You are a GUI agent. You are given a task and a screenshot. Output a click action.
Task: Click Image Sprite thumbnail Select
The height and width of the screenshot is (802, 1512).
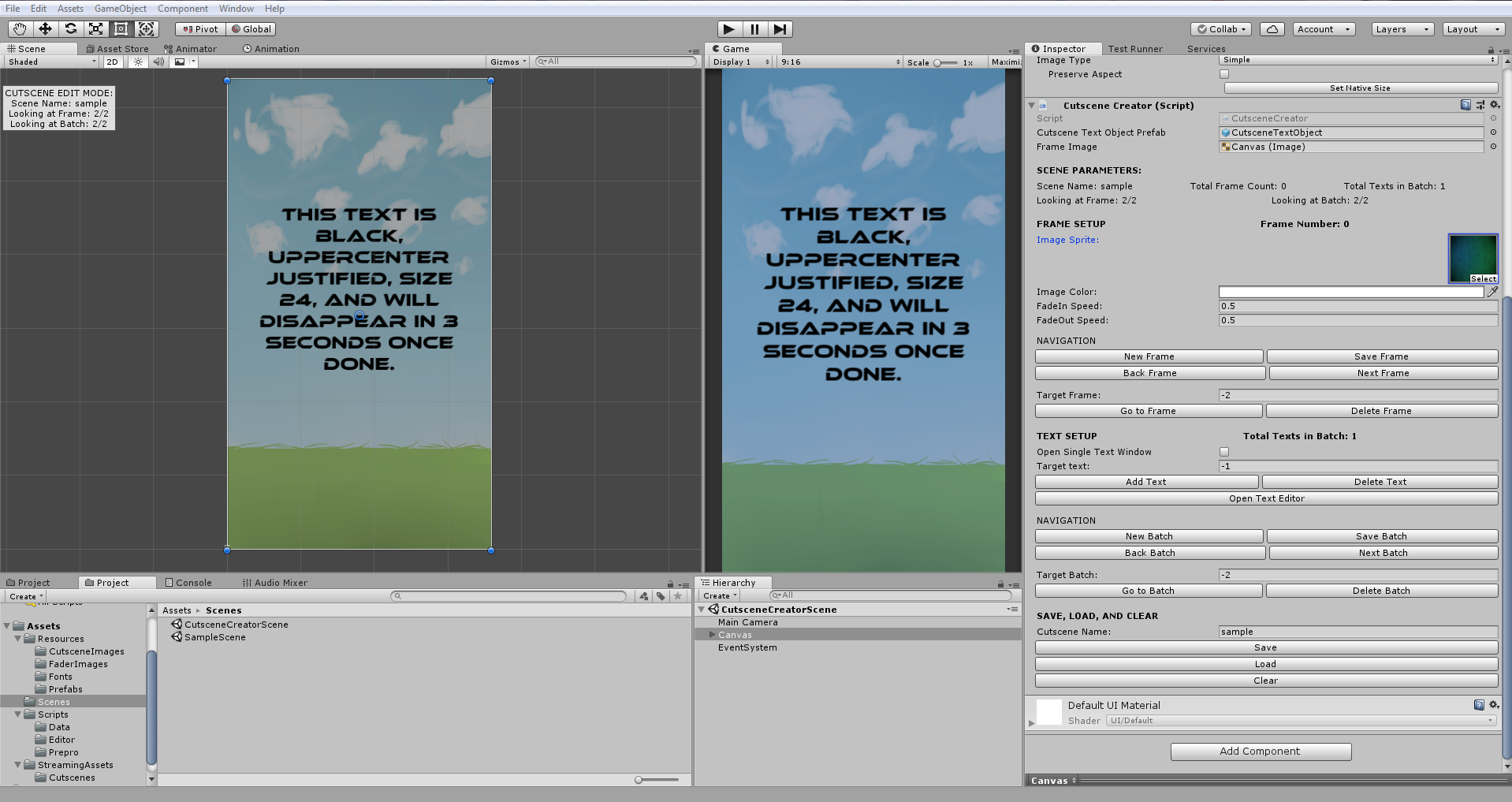(1483, 278)
